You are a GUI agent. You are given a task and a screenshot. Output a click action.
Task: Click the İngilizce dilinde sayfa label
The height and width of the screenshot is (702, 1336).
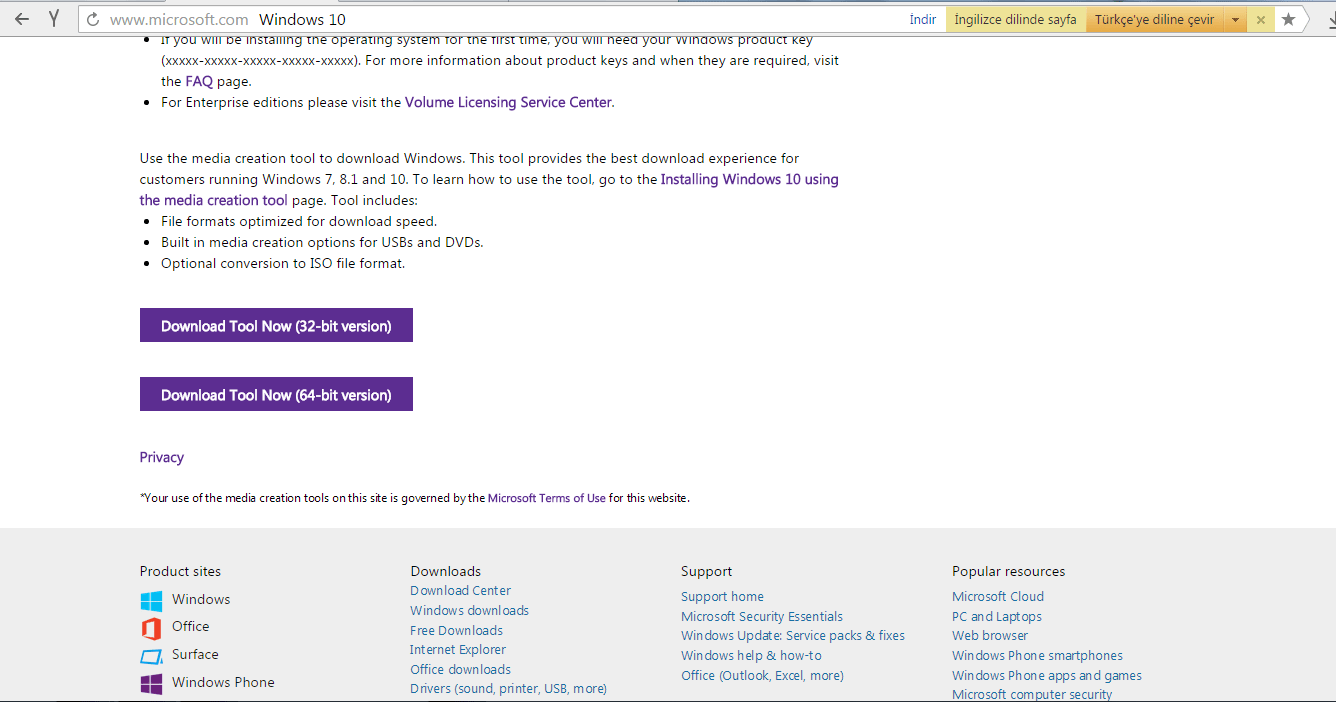click(x=1015, y=20)
